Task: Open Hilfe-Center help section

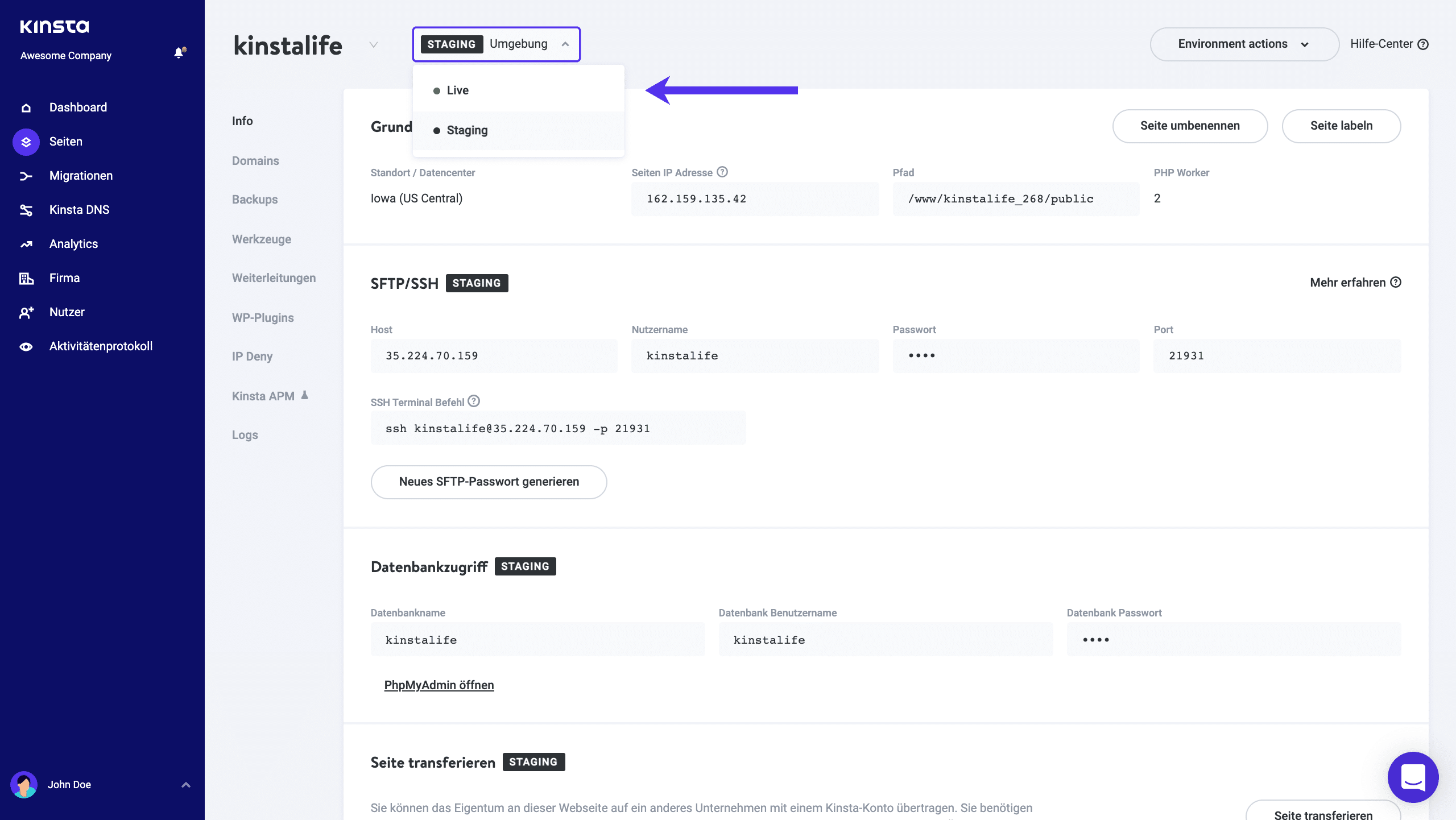Action: tap(1388, 44)
